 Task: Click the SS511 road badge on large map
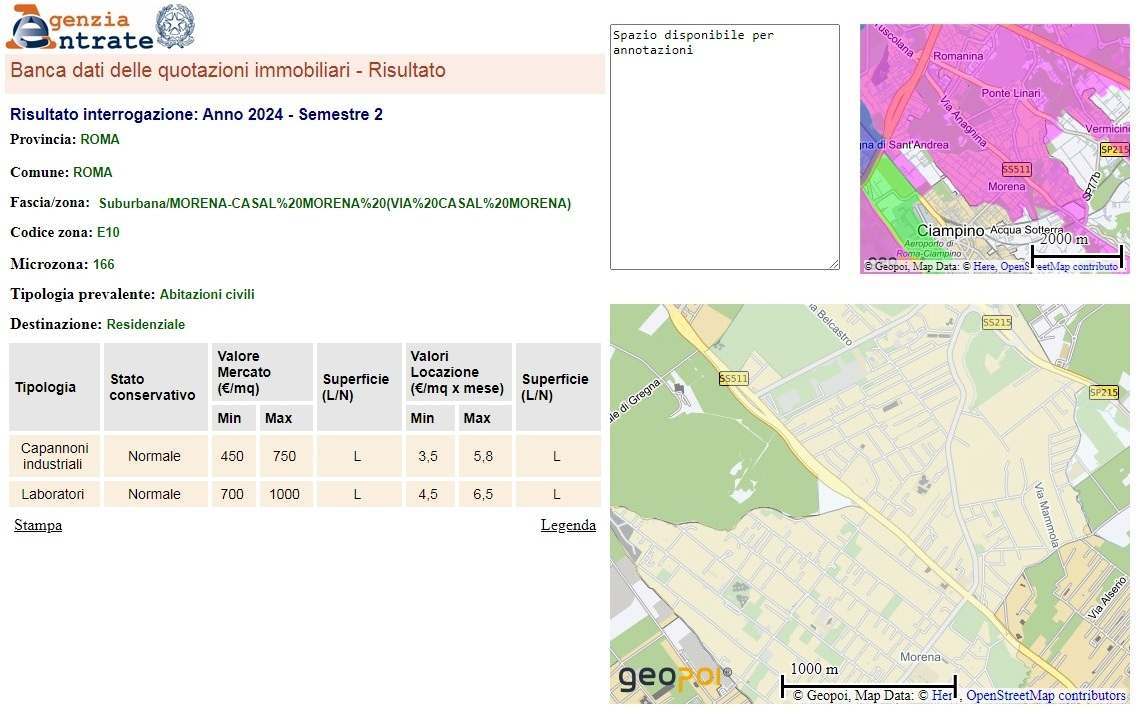(x=733, y=379)
